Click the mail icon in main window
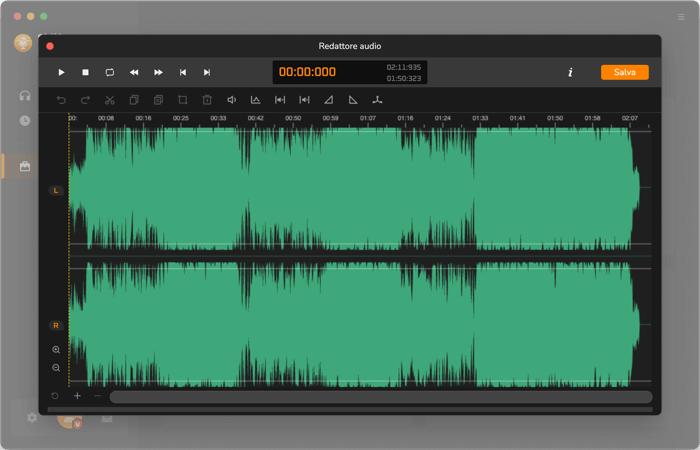 107,418
